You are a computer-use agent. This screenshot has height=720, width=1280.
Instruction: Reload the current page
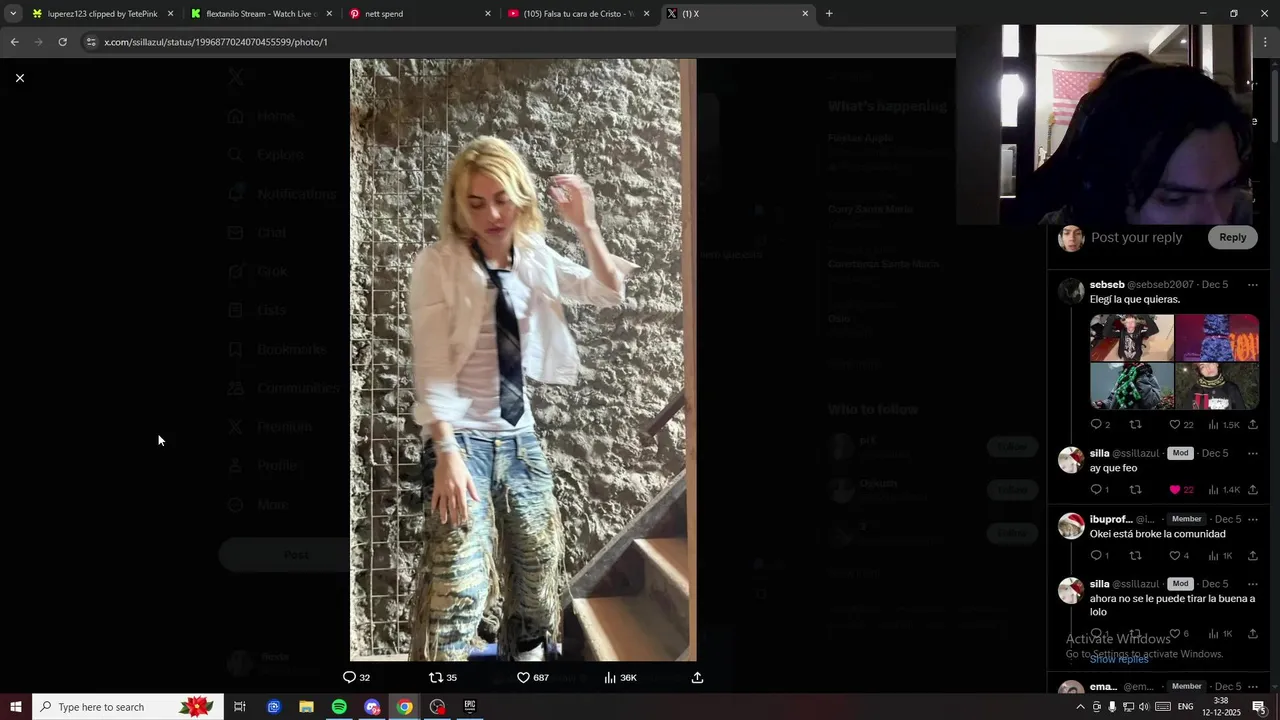tap(62, 42)
